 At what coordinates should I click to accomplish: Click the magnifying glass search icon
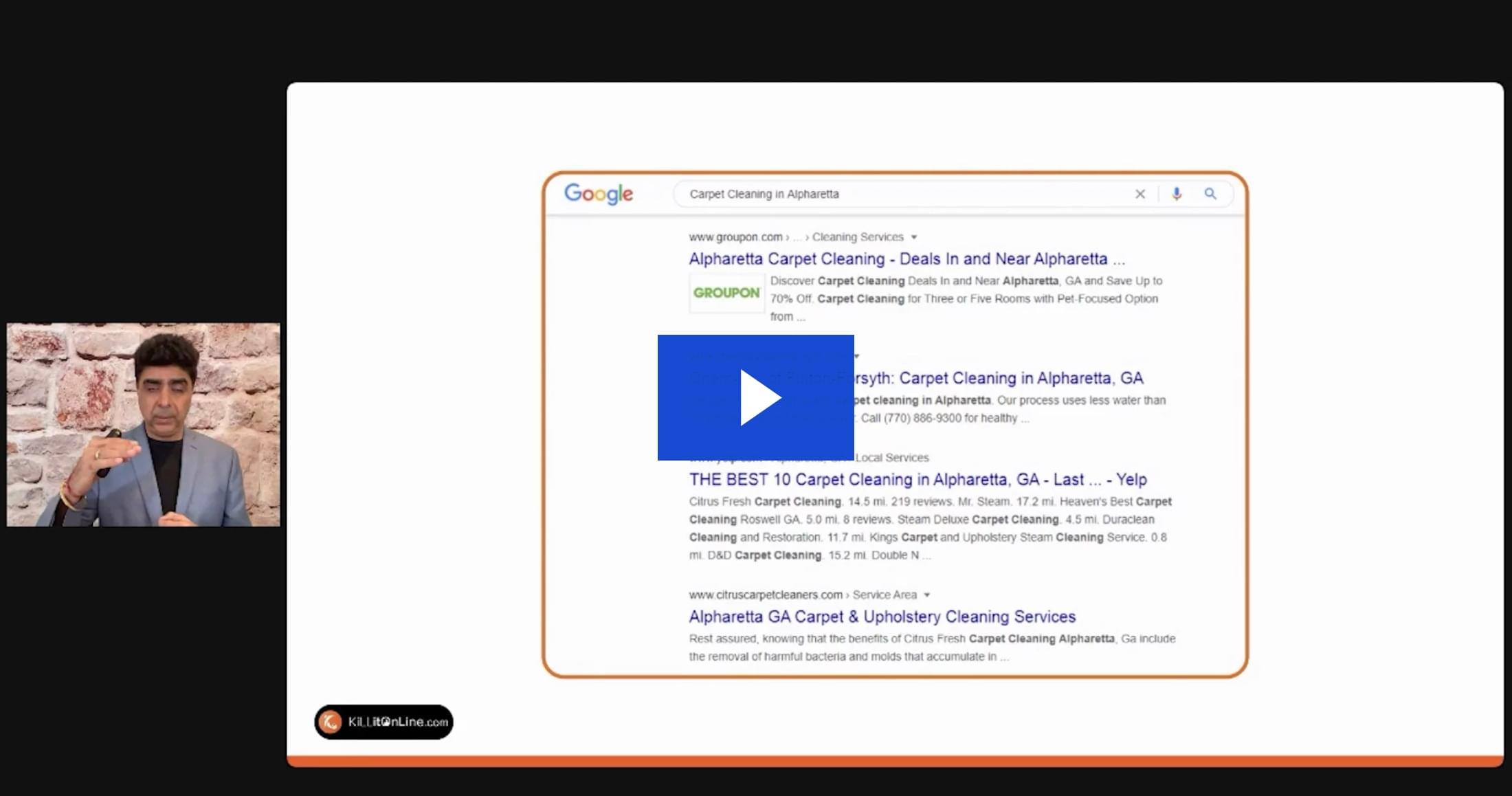tap(1210, 194)
